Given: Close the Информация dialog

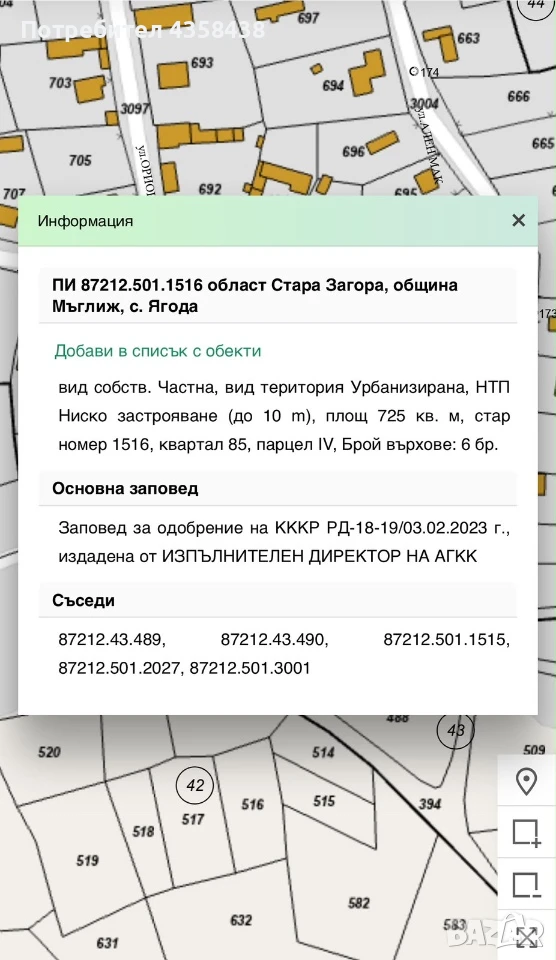Looking at the screenshot, I should point(519,220).
